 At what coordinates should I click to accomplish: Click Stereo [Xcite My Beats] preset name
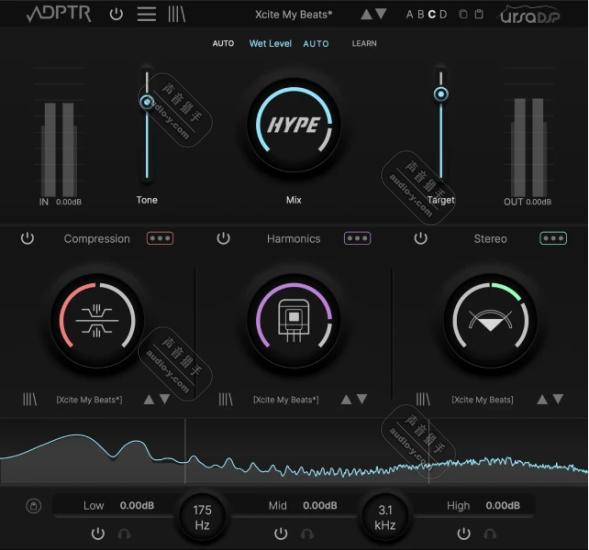coord(482,400)
